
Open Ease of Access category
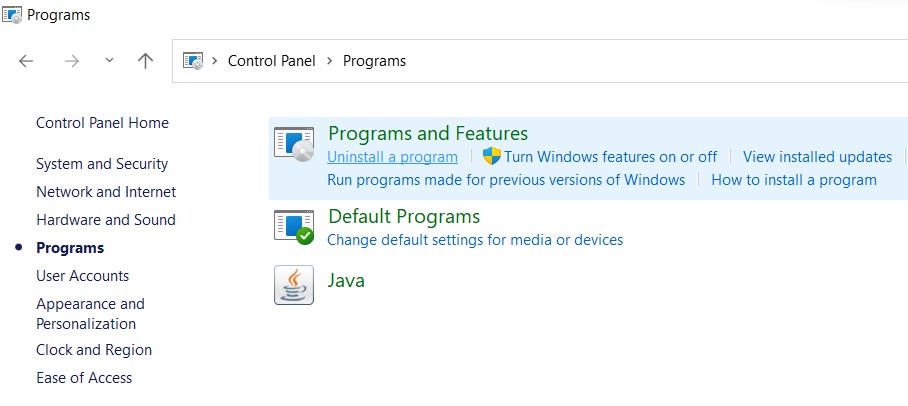coord(84,378)
